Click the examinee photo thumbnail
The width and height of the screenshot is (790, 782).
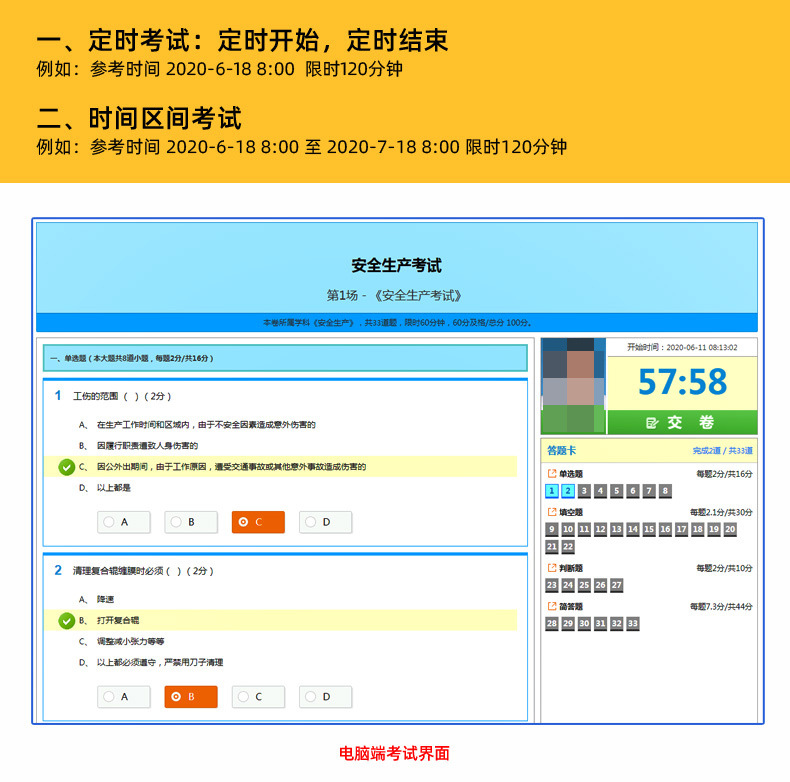tap(573, 386)
